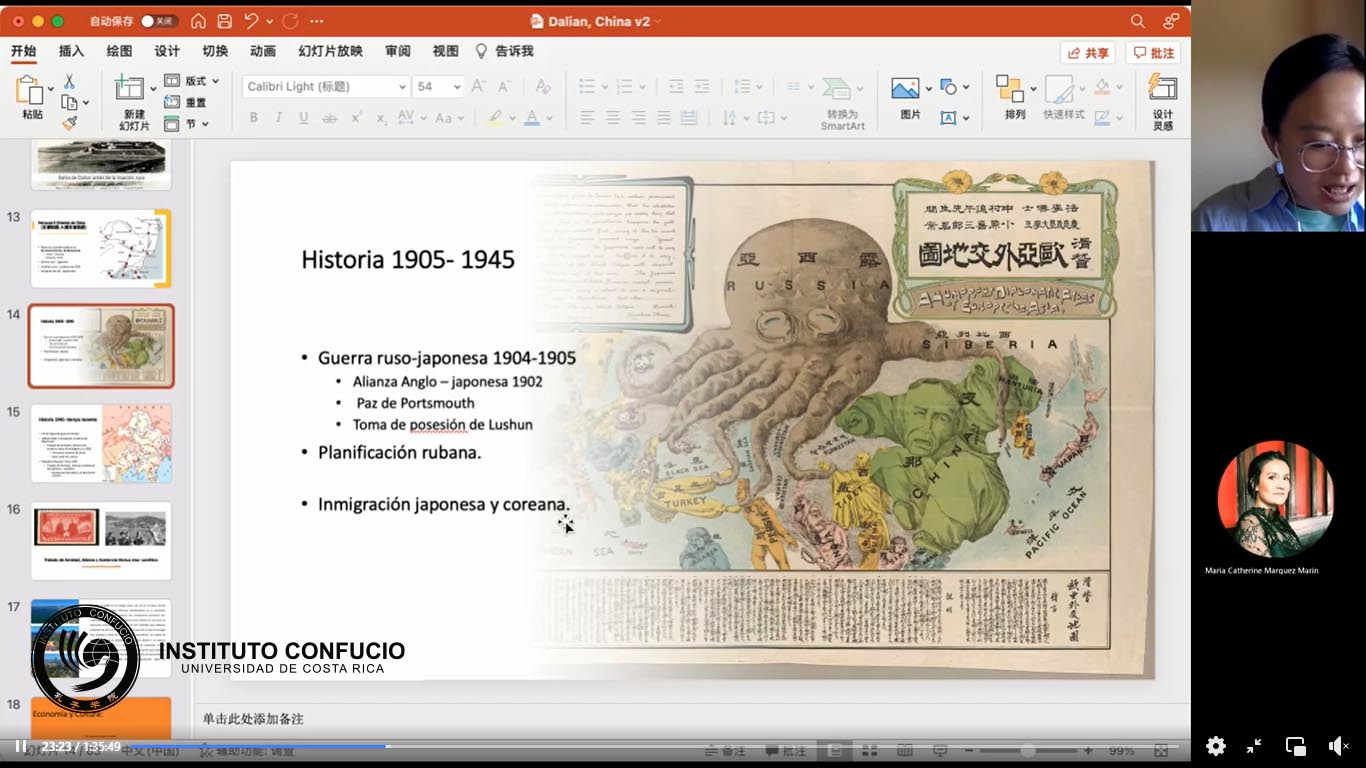
Task: Click the Redo icon in title bar
Action: coord(290,21)
